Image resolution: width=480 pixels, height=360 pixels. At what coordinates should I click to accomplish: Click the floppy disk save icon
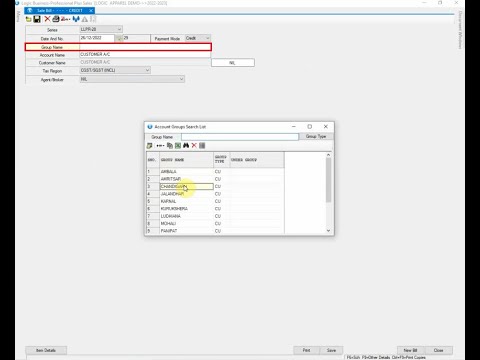pyautogui.click(x=37, y=19)
